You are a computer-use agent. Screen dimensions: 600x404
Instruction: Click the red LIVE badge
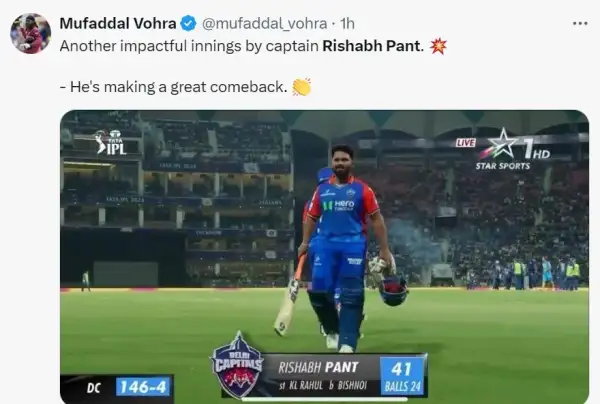[x=465, y=143]
